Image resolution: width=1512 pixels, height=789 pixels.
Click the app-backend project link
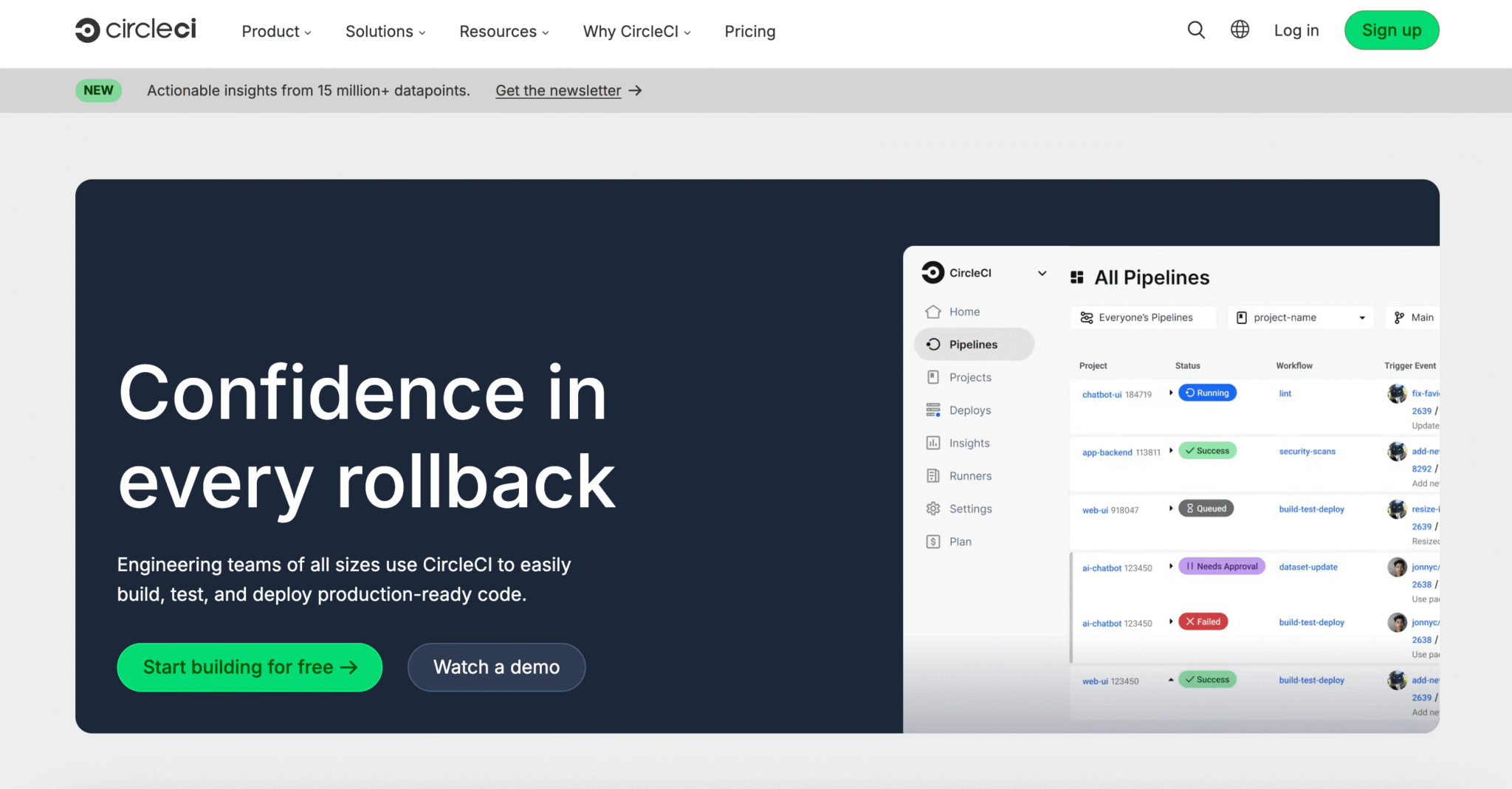(1107, 452)
